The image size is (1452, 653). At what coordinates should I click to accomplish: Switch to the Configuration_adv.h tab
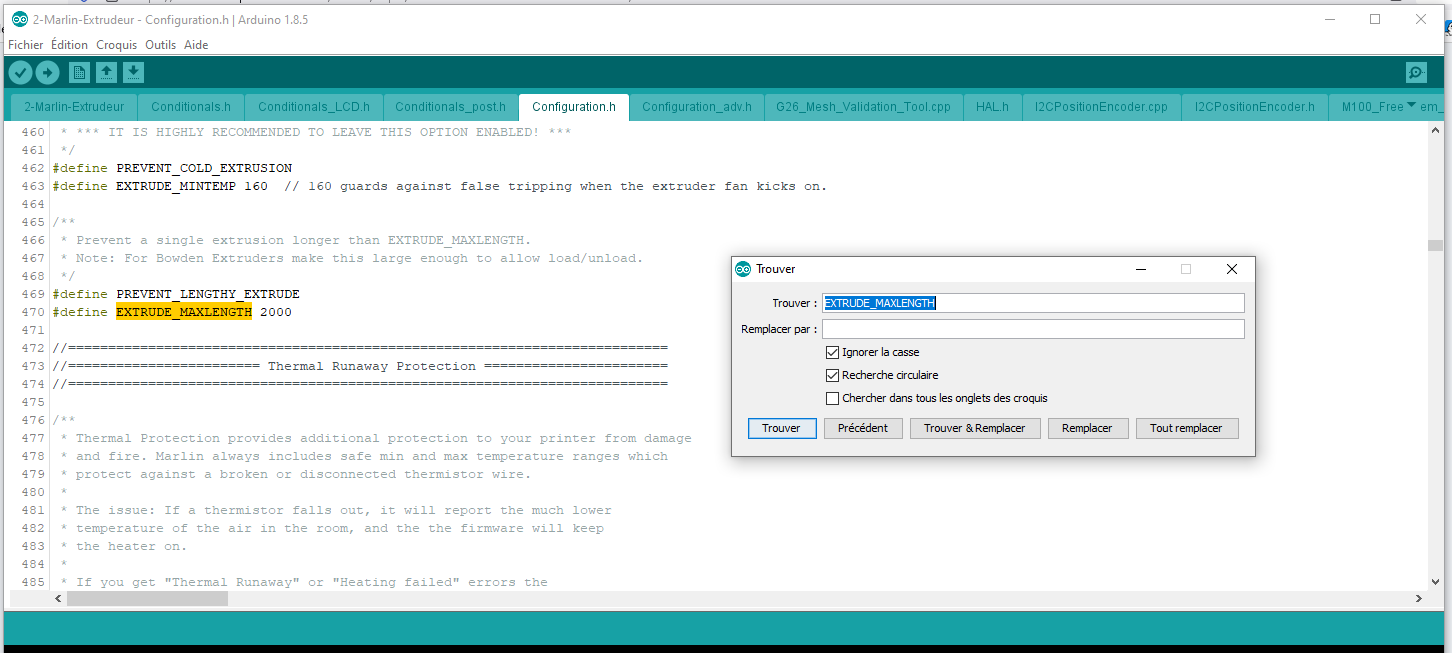698,107
